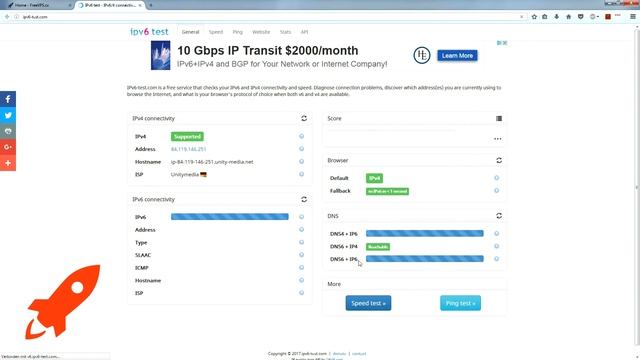Viewport: 640px width, 360px height.
Task: Click the Supported badge for IPv4
Action: [187, 136]
